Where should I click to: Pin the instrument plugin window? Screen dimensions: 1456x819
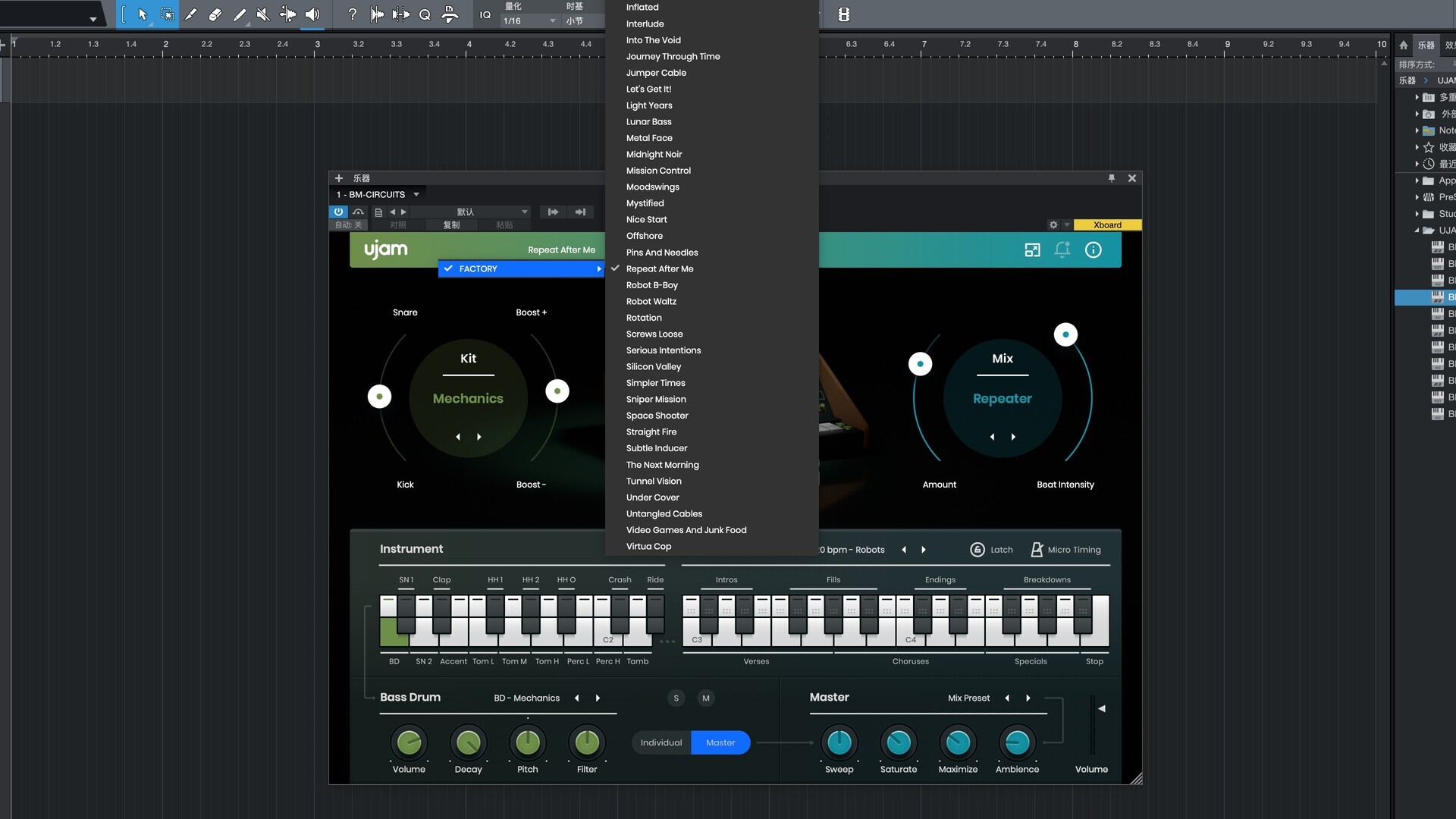[x=1111, y=178]
